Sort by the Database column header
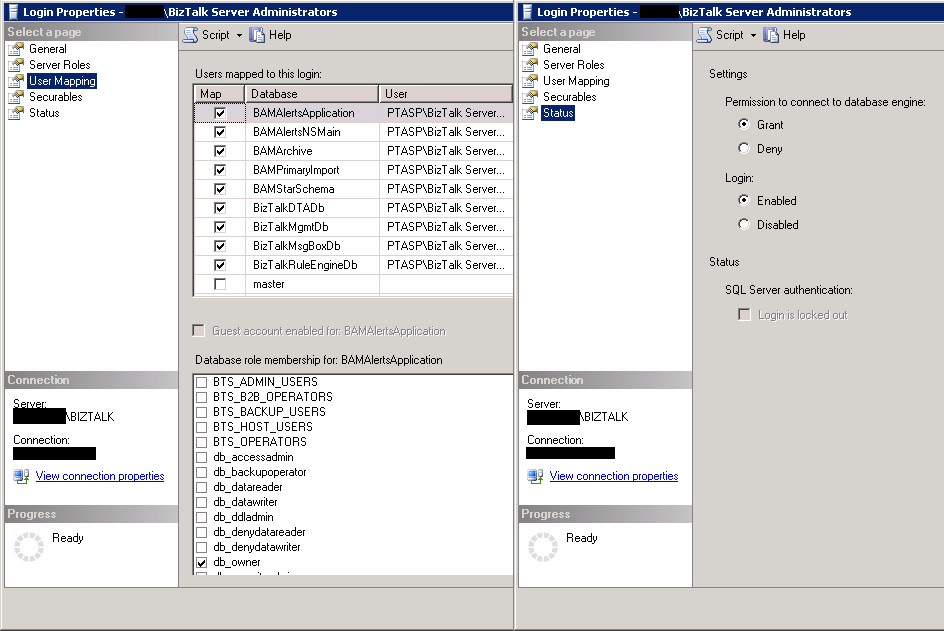The width and height of the screenshot is (944, 631). click(312, 94)
